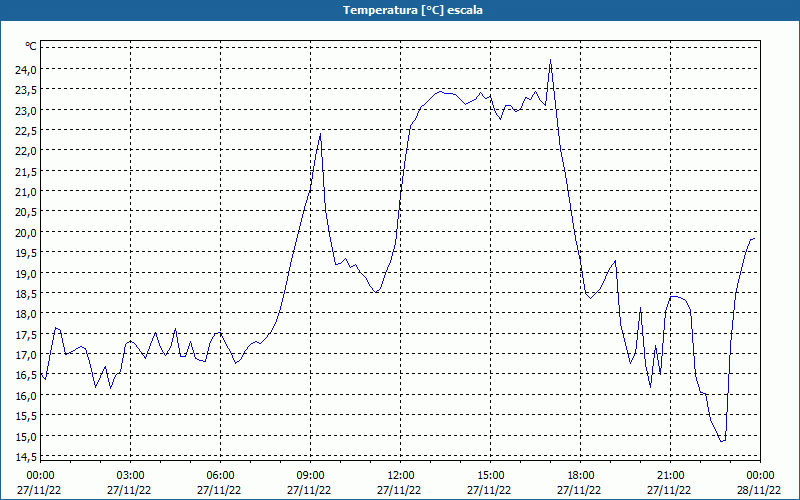The image size is (800, 500).
Task: Click the 23,0 y-axis value
Action: tap(26, 111)
